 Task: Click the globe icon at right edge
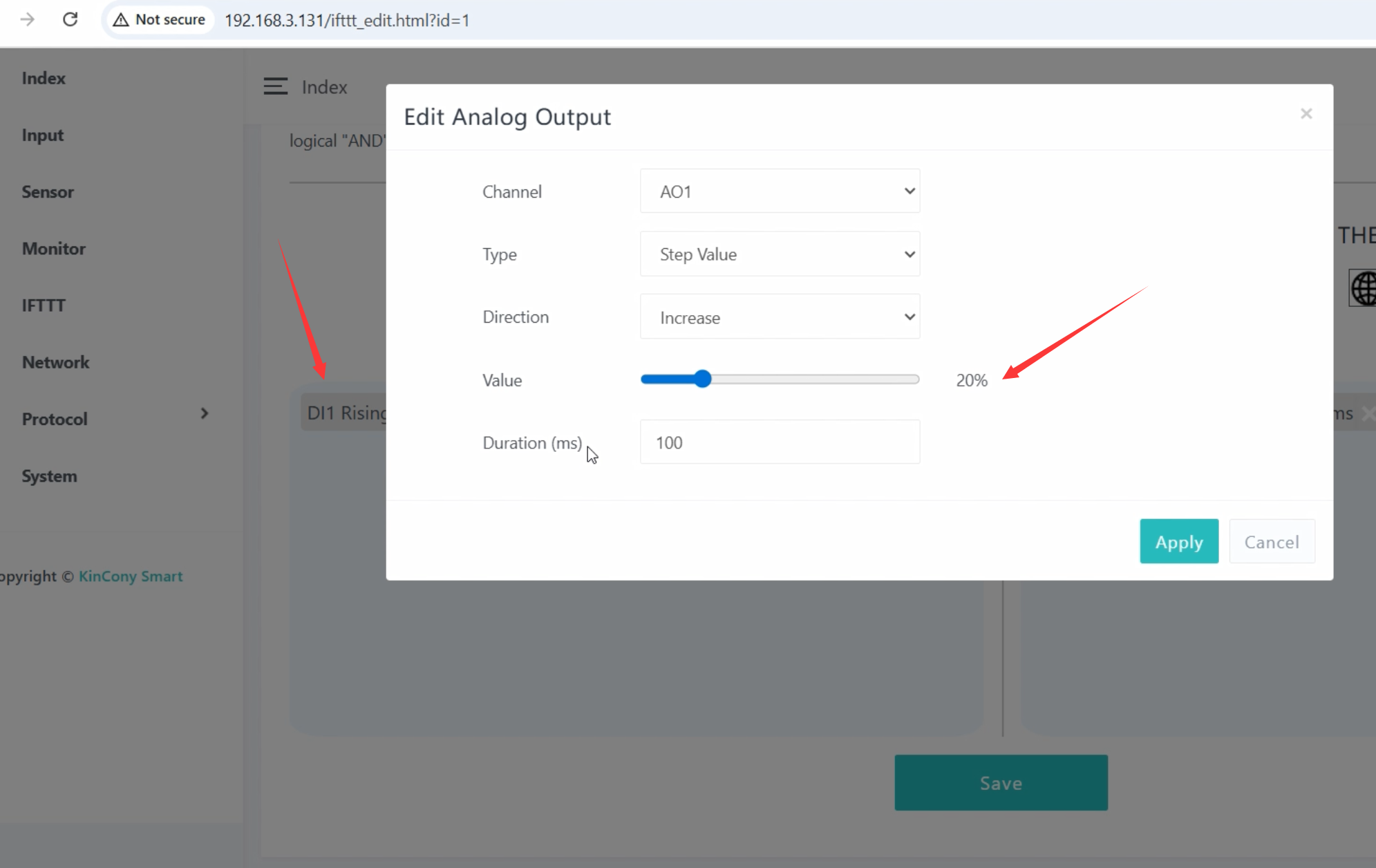tap(1364, 288)
